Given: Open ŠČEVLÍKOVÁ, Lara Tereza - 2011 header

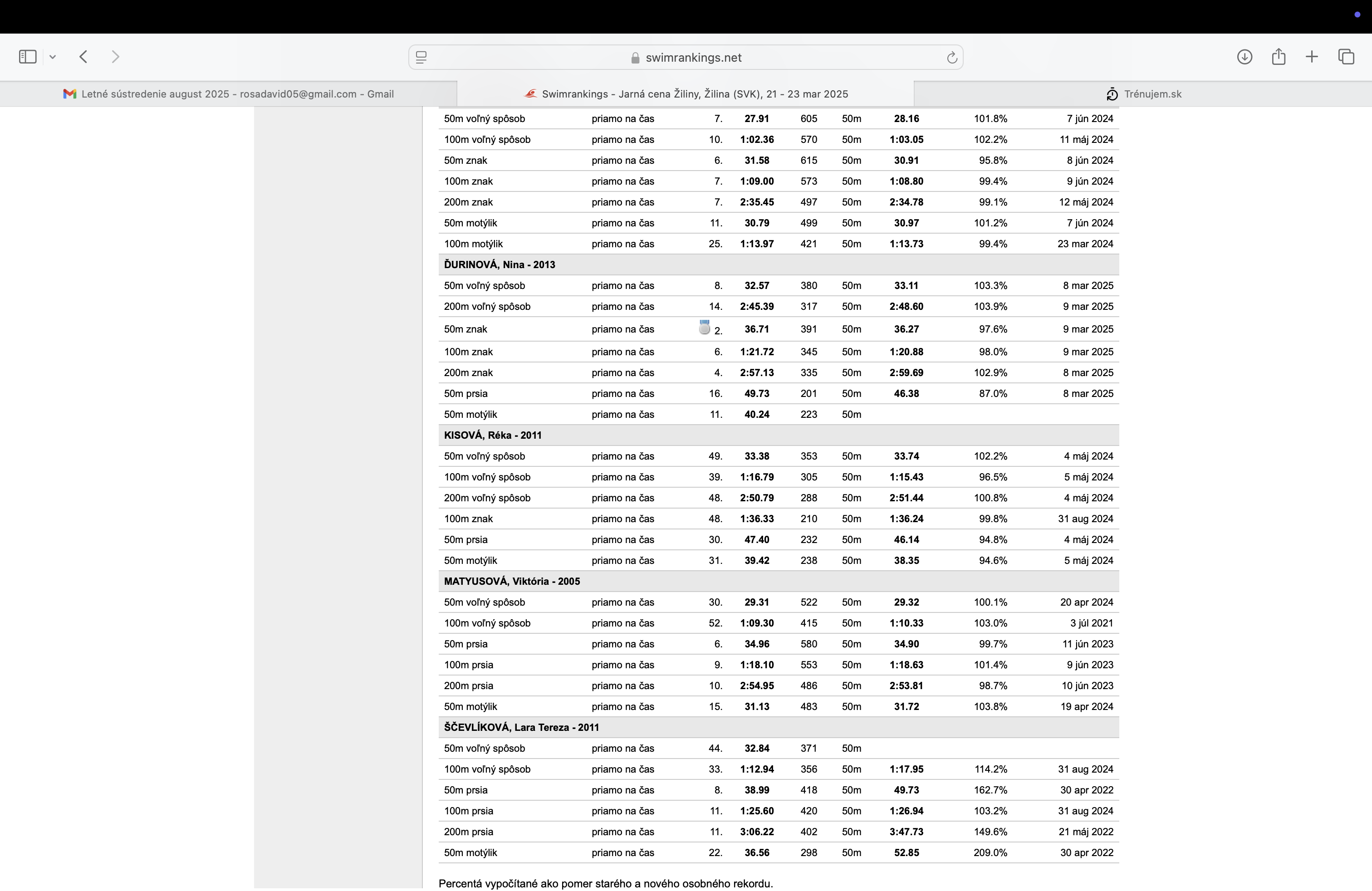Looking at the screenshot, I should [521, 727].
